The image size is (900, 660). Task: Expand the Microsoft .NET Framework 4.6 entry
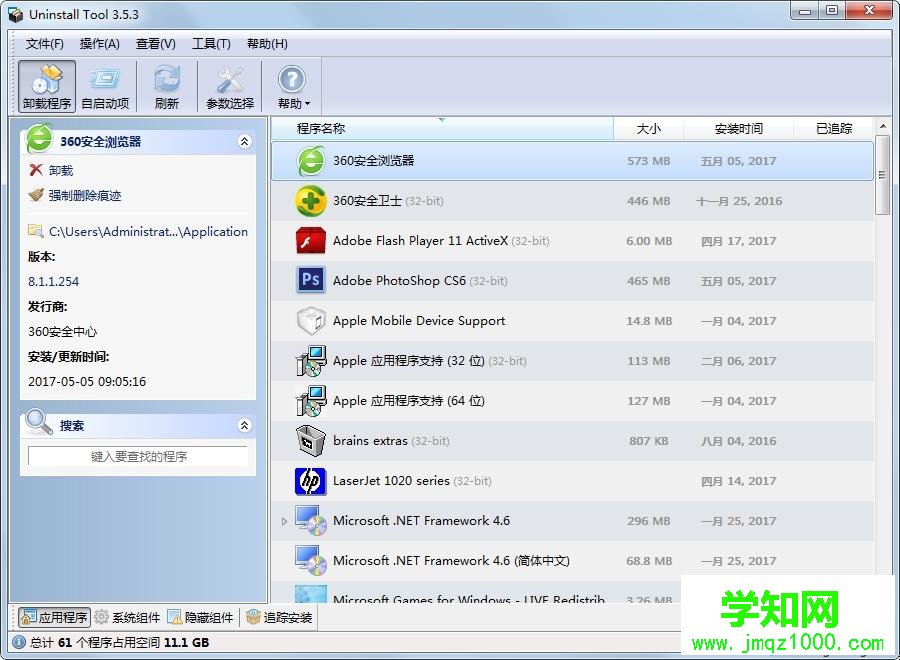coord(284,520)
